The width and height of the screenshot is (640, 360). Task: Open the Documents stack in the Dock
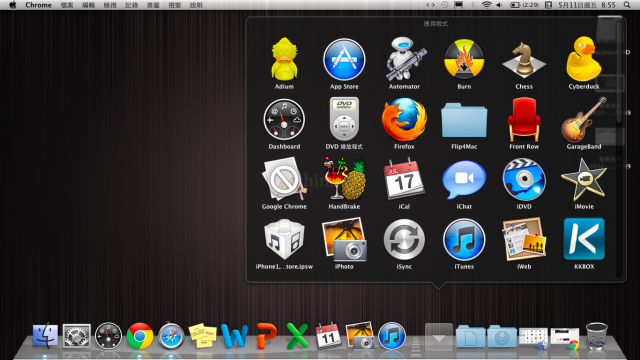tap(470, 336)
